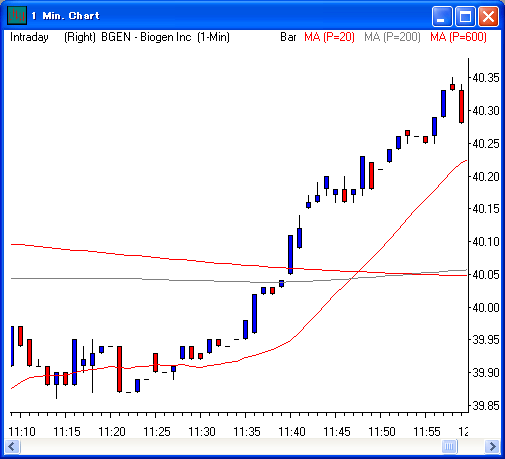The height and width of the screenshot is (459, 505).
Task: Click the empty horizontal scrollbar track
Action: [231, 446]
